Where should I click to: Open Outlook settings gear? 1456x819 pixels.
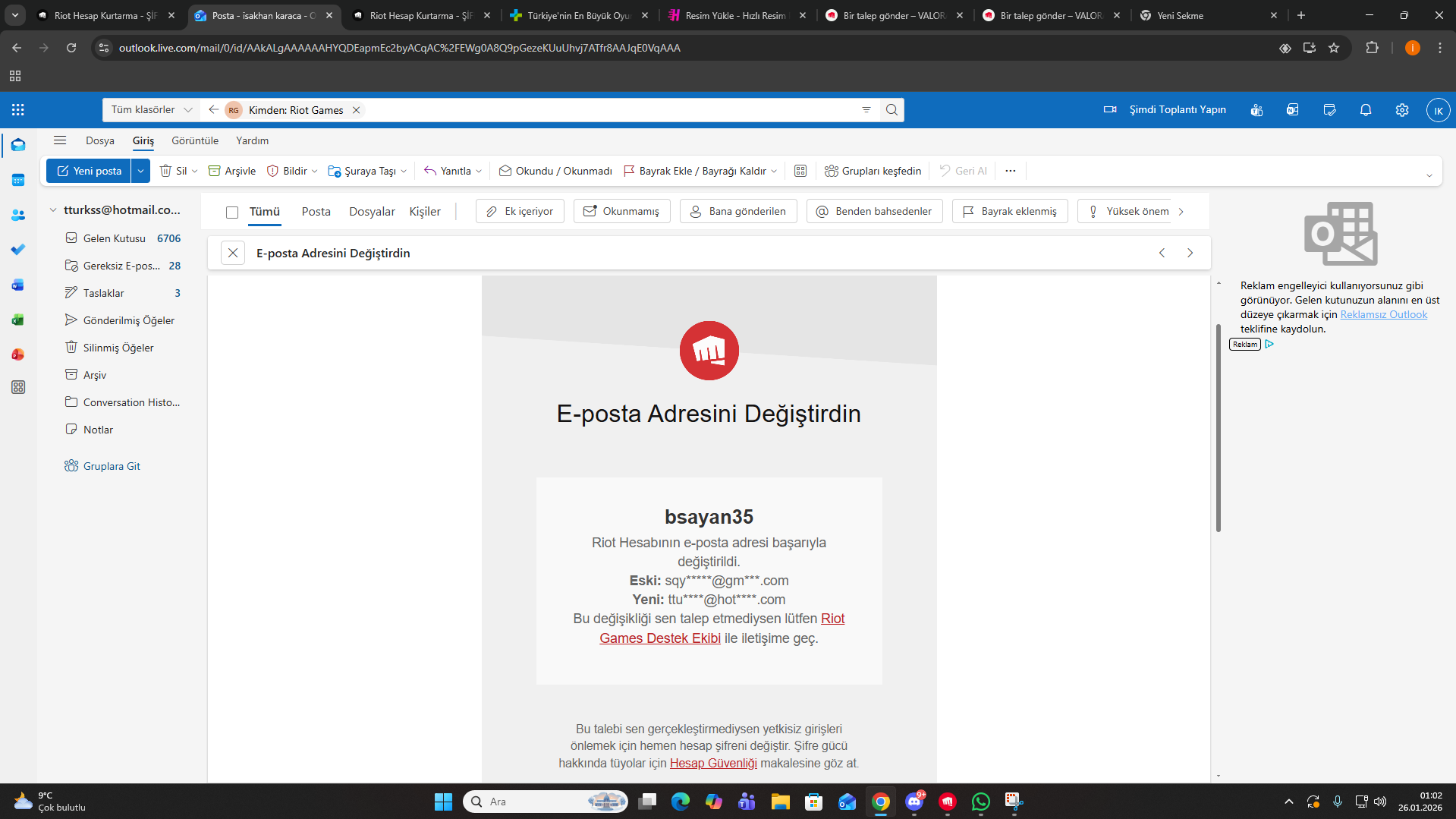point(1402,110)
